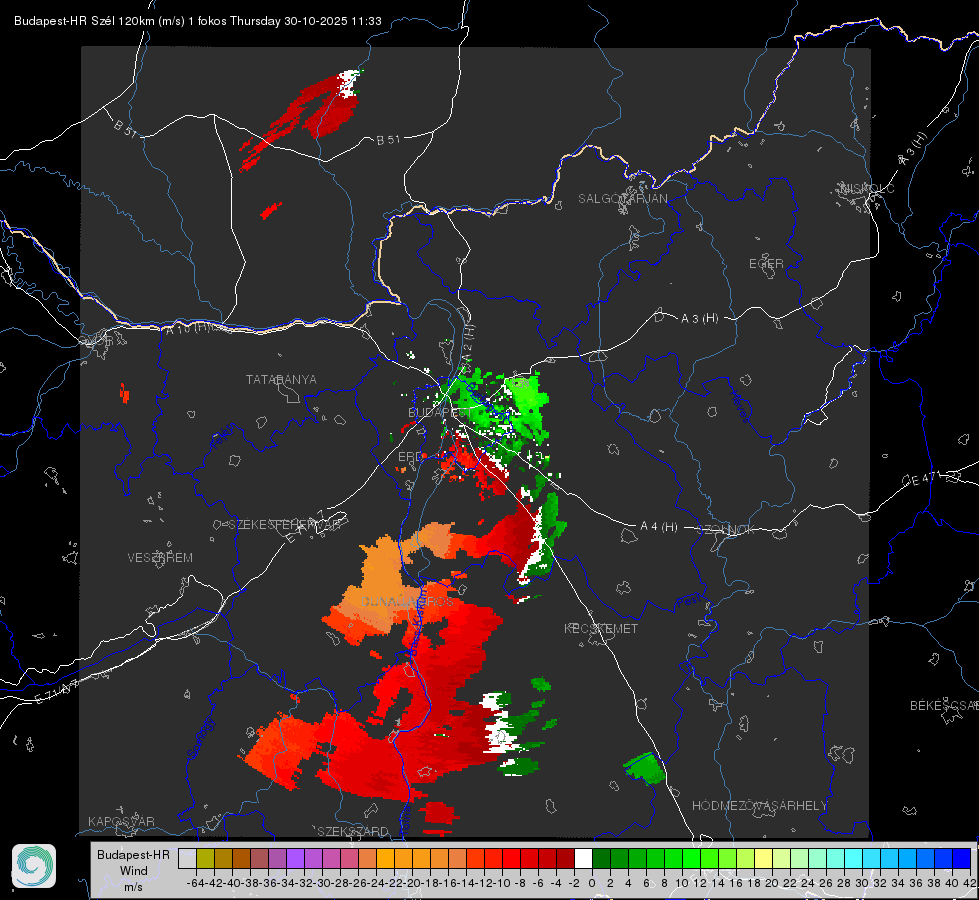Pick the cyan swatch above the 30 label

871,858
